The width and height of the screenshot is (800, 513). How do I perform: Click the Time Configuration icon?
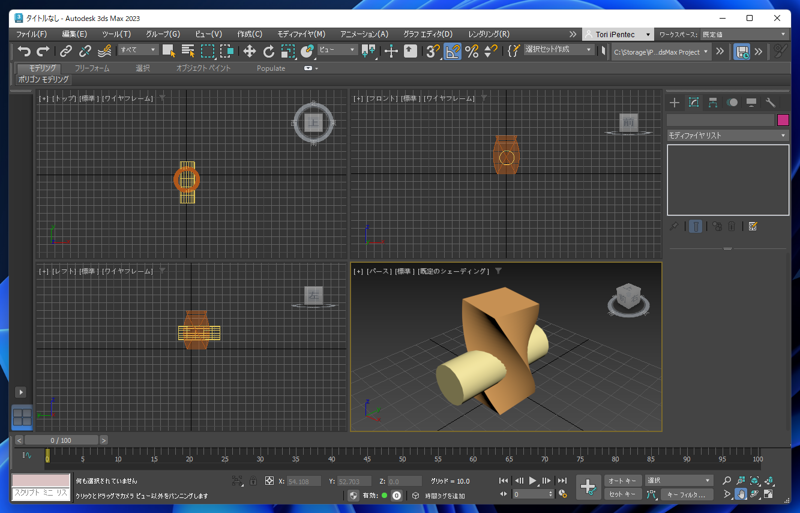click(x=563, y=494)
